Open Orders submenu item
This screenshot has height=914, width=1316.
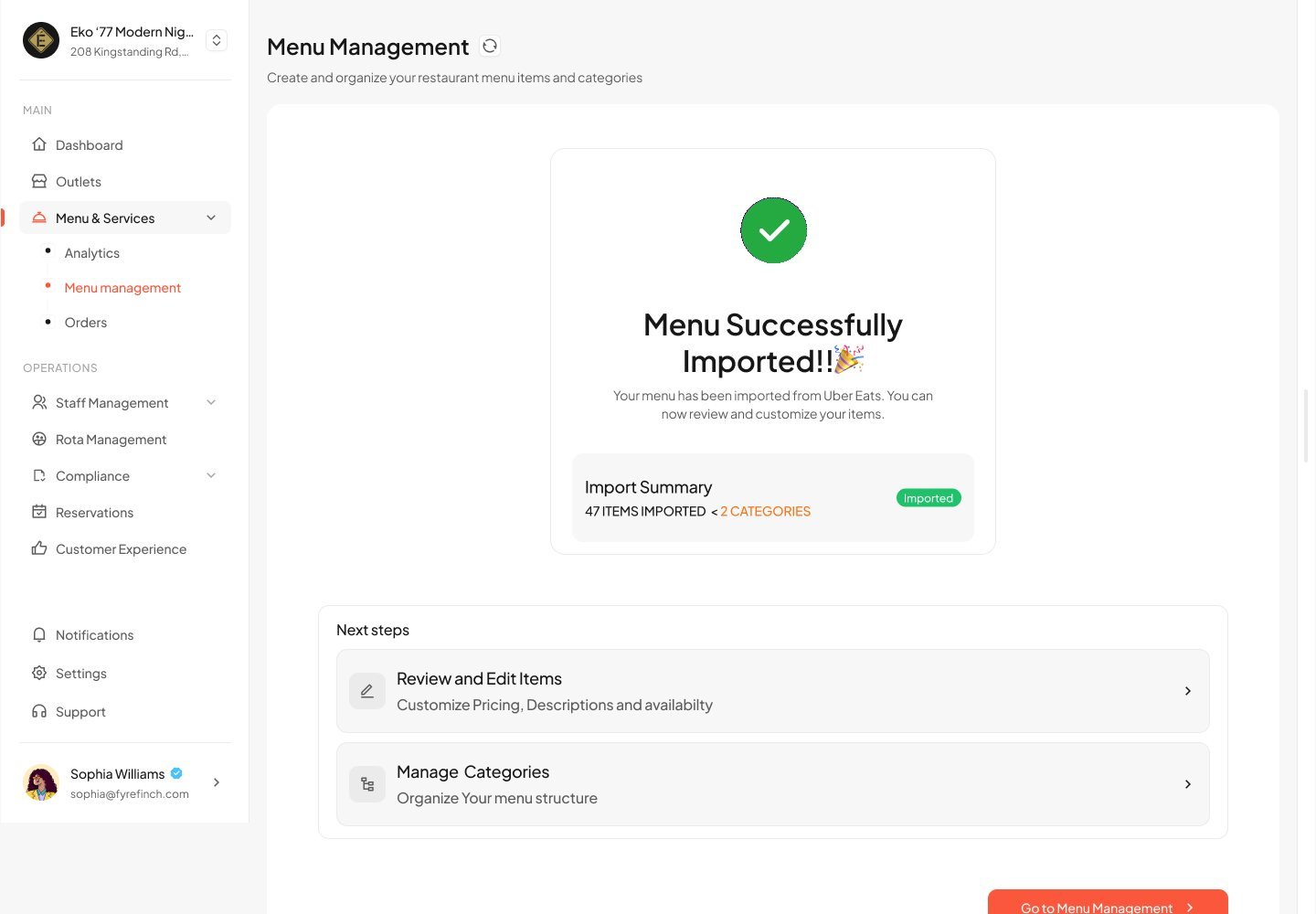click(86, 323)
